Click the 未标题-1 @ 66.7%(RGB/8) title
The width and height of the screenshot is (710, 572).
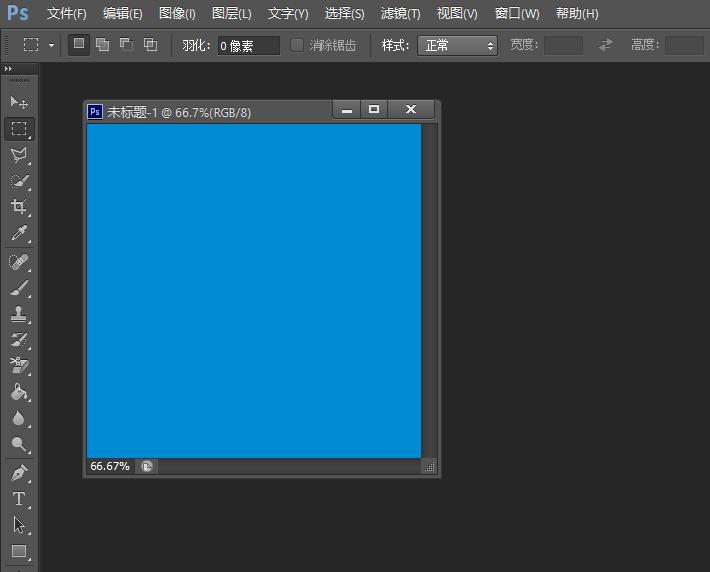pos(179,112)
